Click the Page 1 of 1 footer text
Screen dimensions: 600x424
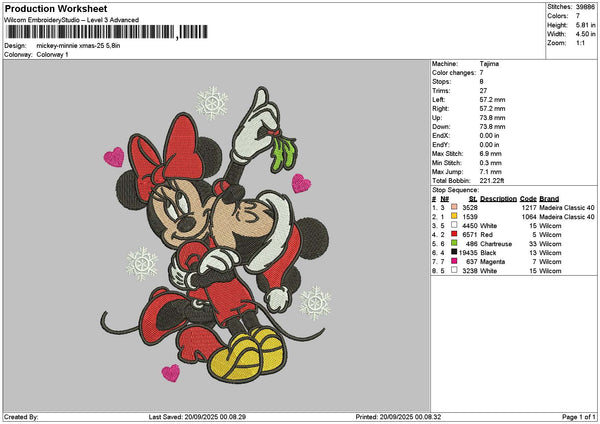[x=579, y=417]
